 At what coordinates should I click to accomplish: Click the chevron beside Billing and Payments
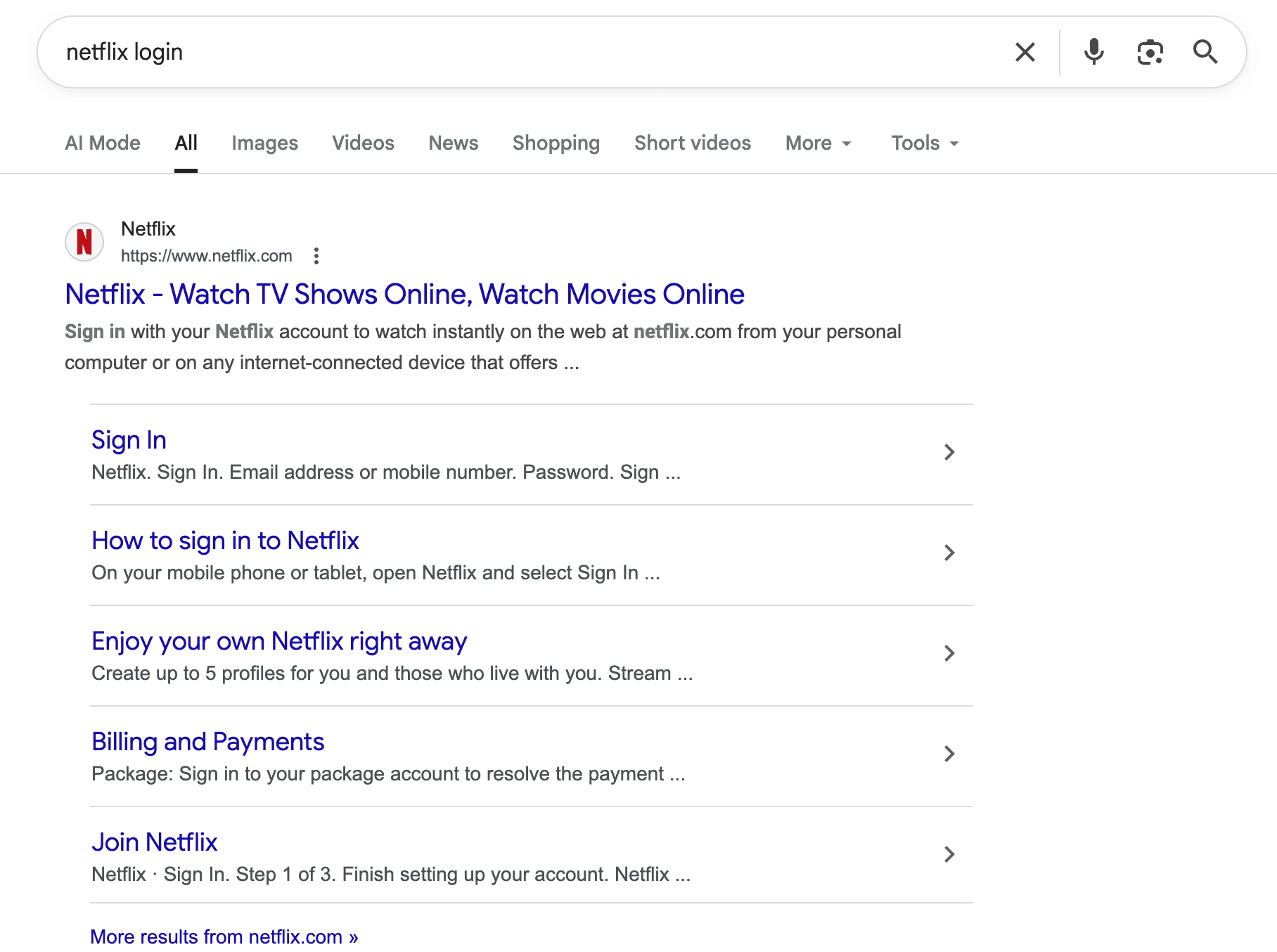tap(950, 754)
